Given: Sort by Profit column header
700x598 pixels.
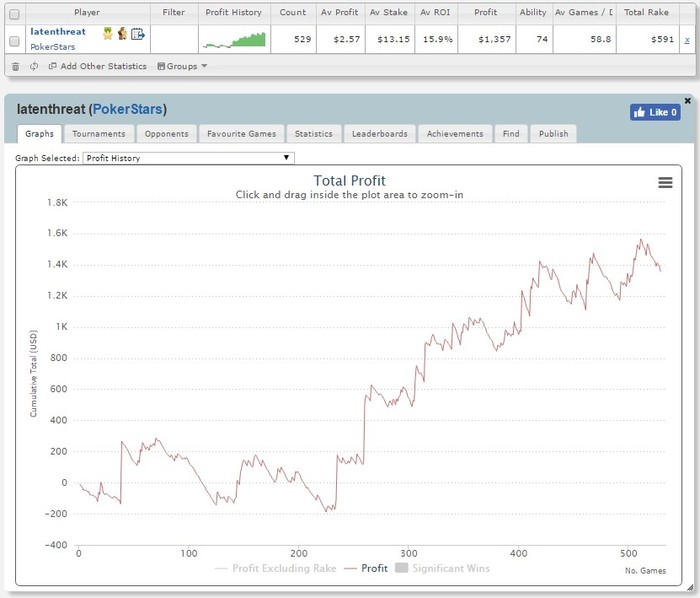Looking at the screenshot, I should 486,12.
